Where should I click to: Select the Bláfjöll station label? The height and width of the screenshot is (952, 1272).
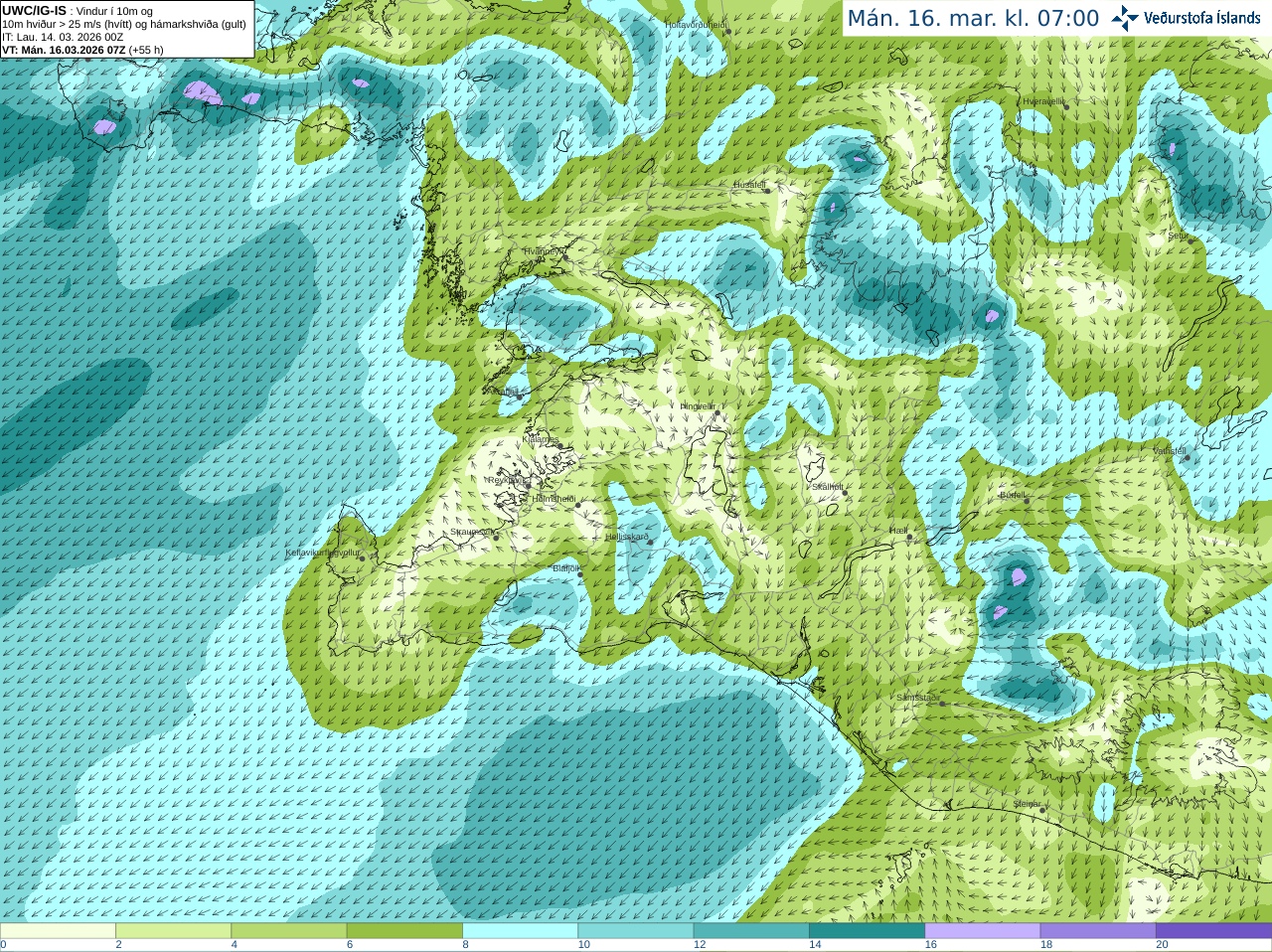coord(565,568)
